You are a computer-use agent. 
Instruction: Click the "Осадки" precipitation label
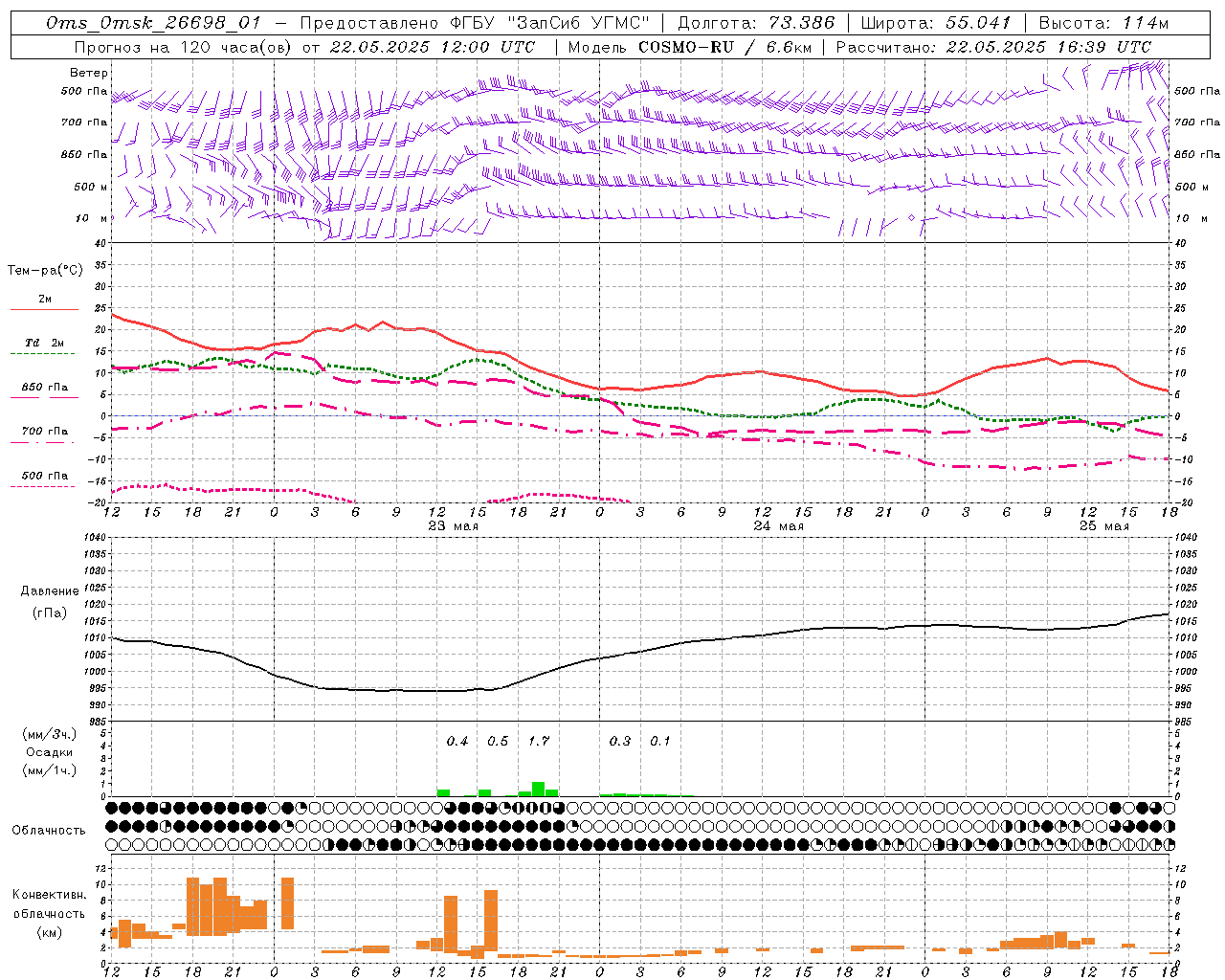tap(50, 752)
